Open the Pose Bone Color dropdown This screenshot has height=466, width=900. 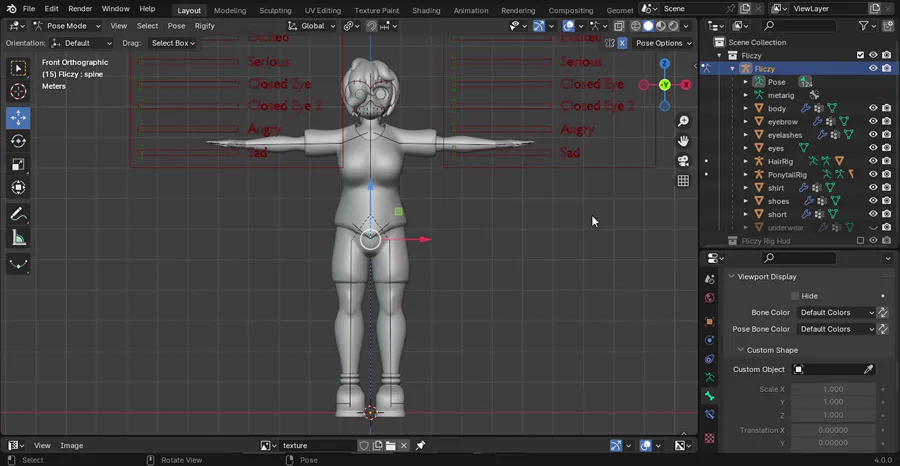[836, 329]
